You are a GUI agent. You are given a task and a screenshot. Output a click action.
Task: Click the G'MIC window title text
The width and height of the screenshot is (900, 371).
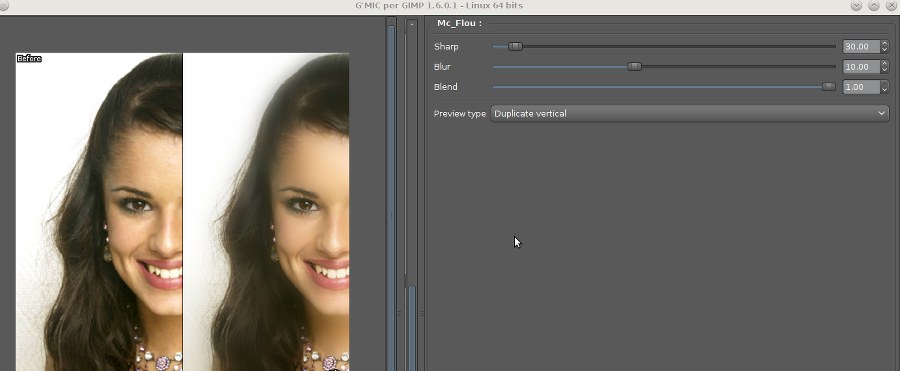[x=439, y=5]
